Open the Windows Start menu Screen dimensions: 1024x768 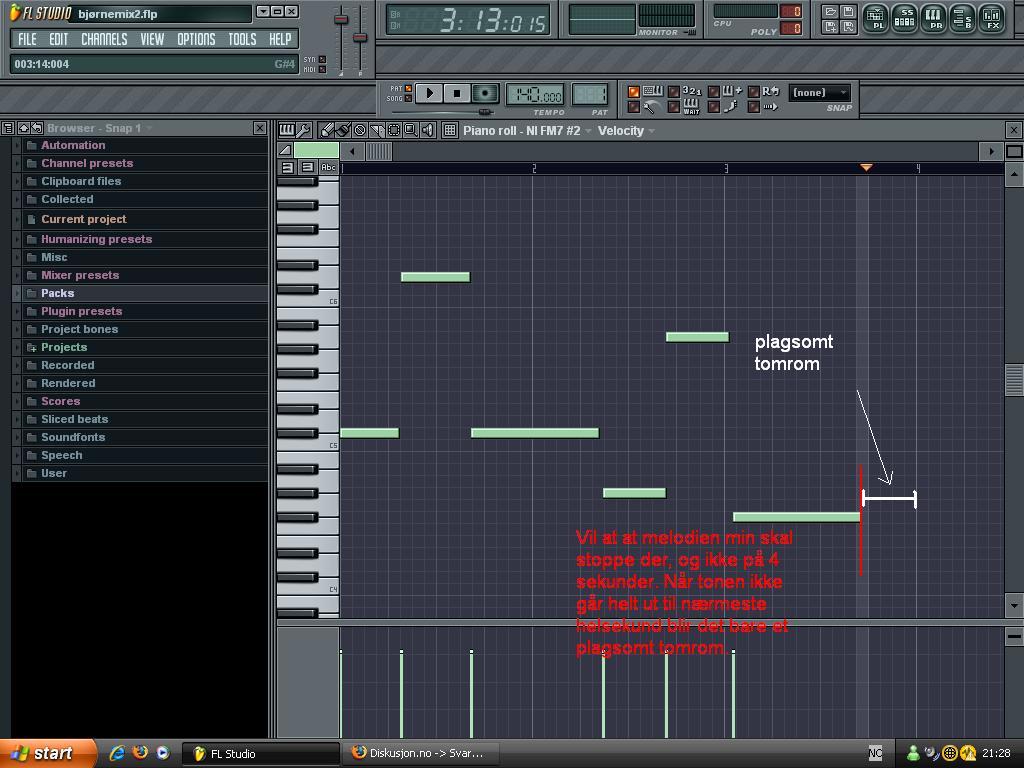point(47,753)
